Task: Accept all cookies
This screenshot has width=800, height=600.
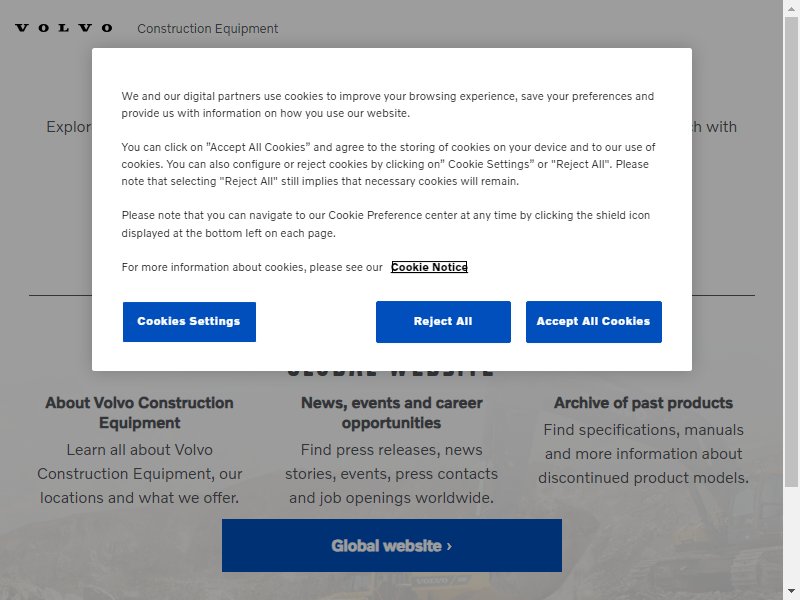Action: pyautogui.click(x=594, y=321)
